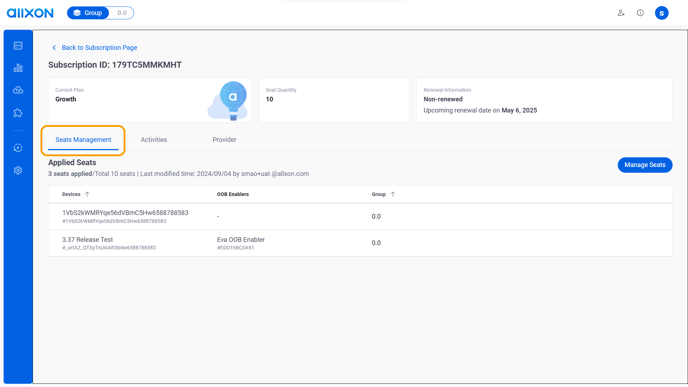The image size is (688, 387).
Task: Select the 3.37 Release Test device row
Action: pyautogui.click(x=360, y=243)
